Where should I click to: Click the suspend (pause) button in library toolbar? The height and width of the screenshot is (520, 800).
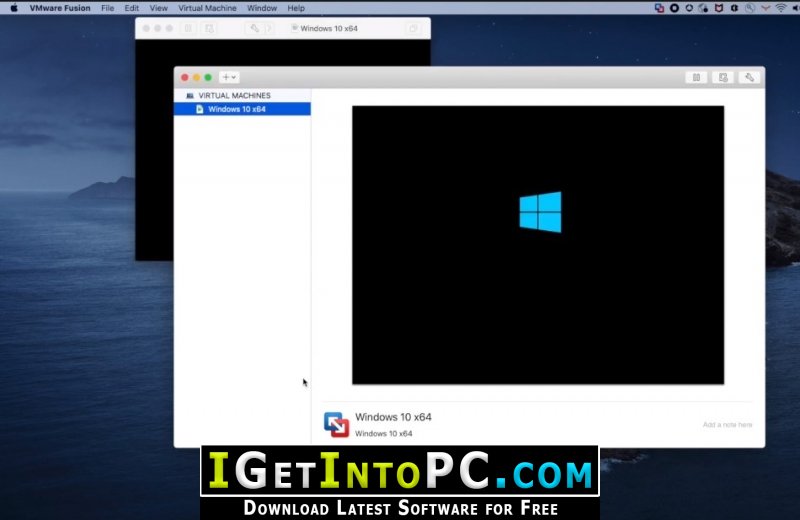tap(696, 77)
